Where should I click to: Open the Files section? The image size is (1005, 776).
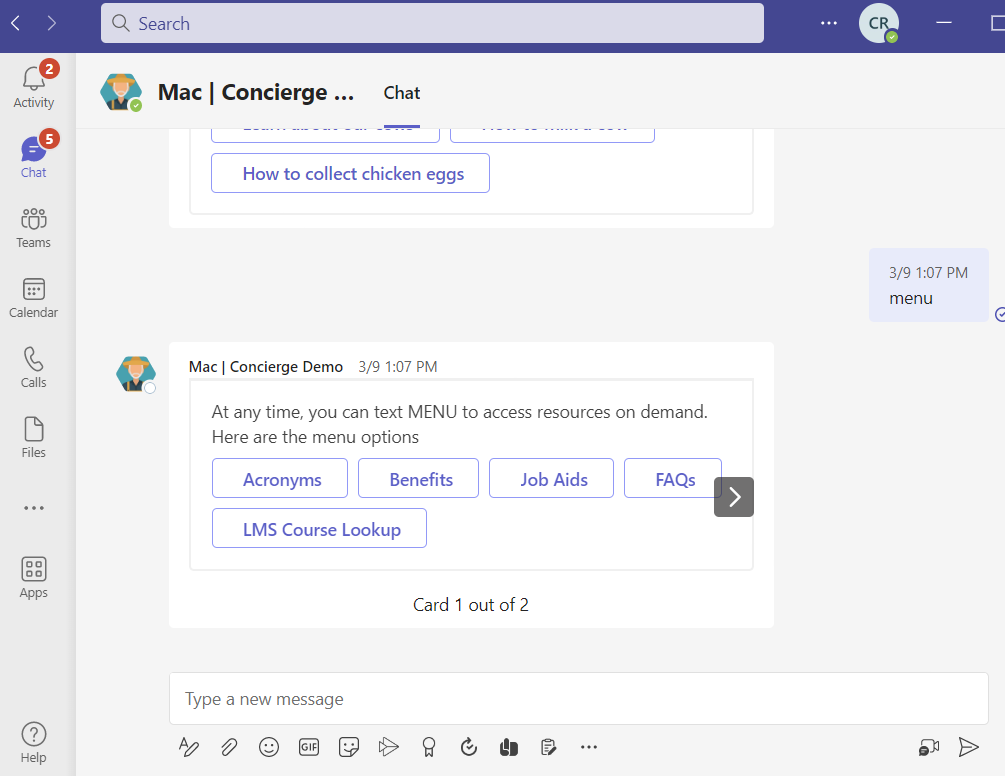34,437
